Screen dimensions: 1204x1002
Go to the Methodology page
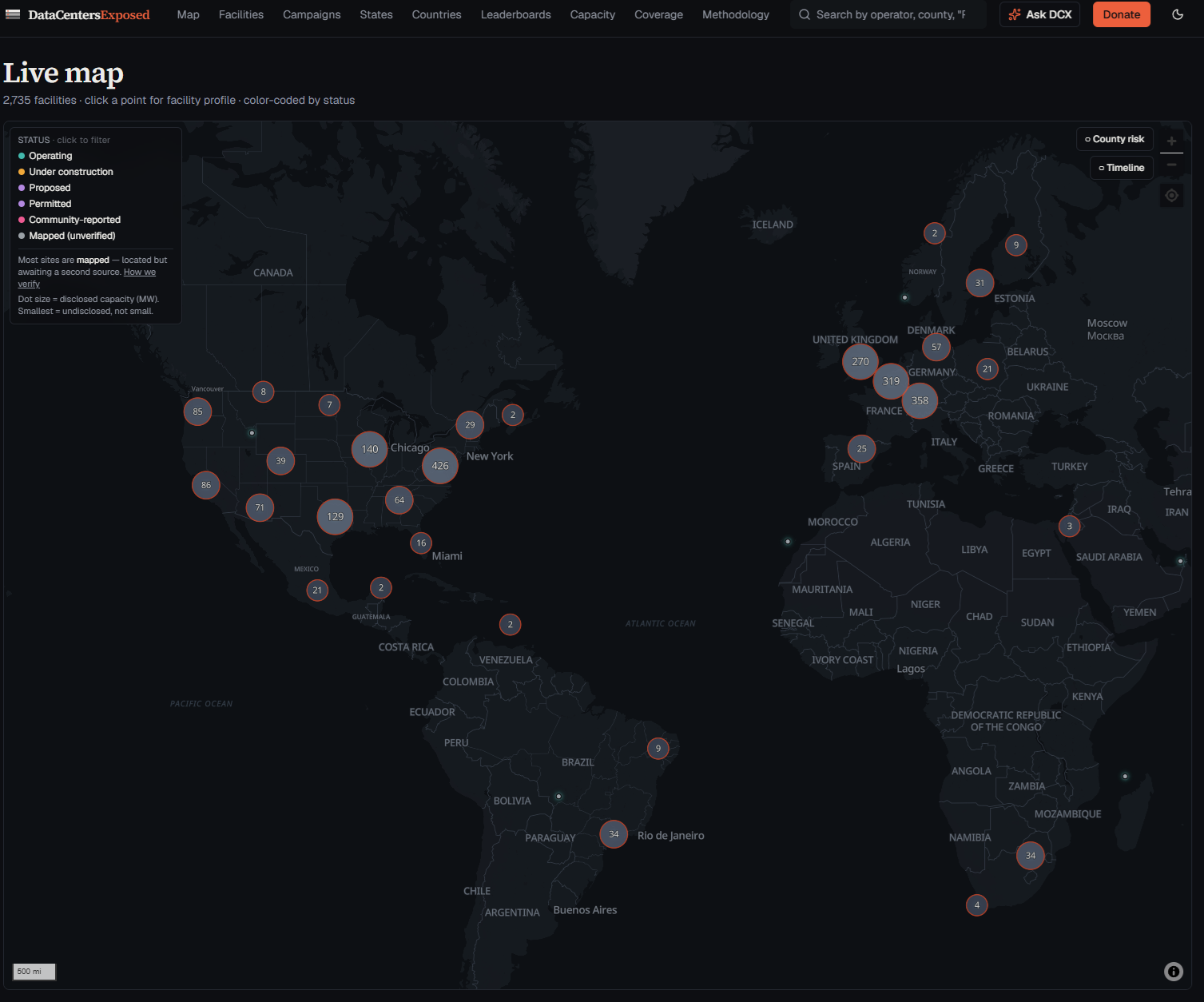pos(736,14)
